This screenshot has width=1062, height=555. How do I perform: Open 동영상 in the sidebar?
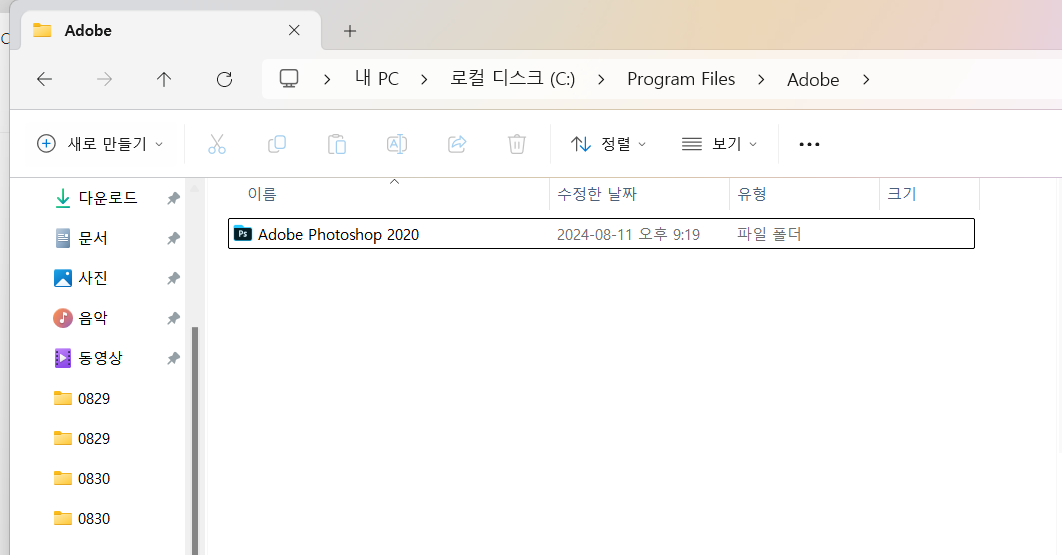click(x=100, y=358)
